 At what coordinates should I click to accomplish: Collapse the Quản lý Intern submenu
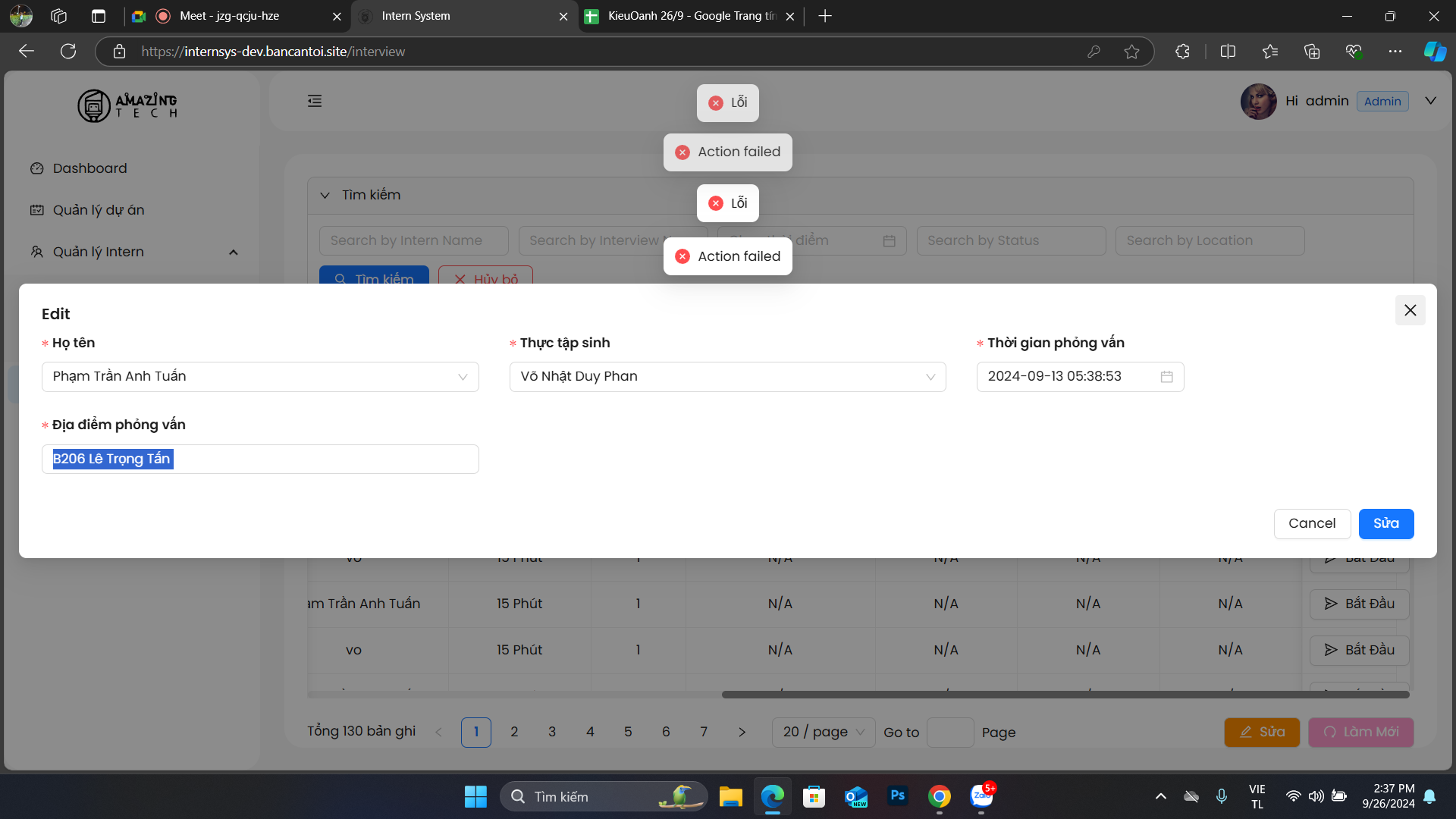coord(234,253)
